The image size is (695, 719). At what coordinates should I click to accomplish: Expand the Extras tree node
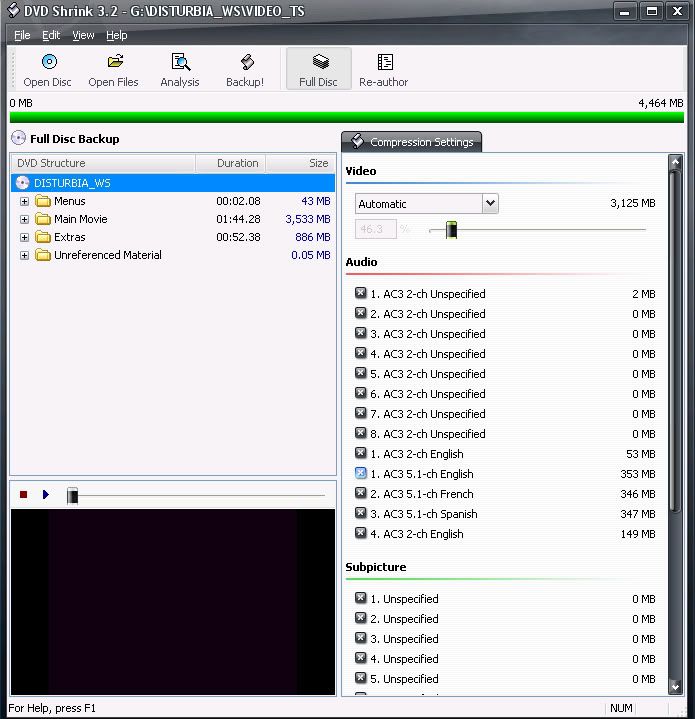(24, 238)
